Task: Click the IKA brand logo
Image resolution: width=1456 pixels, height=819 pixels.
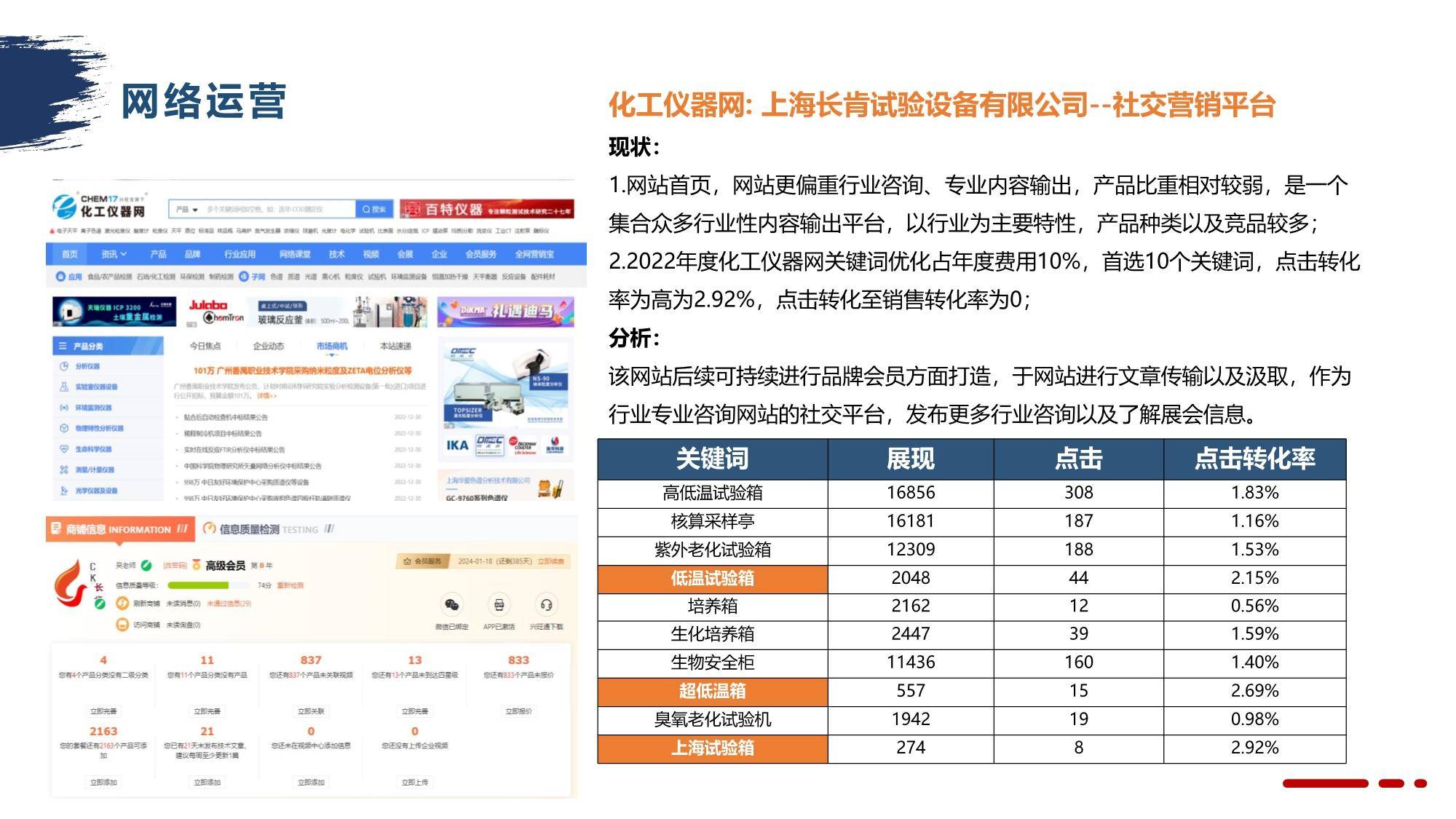Action: point(457,446)
